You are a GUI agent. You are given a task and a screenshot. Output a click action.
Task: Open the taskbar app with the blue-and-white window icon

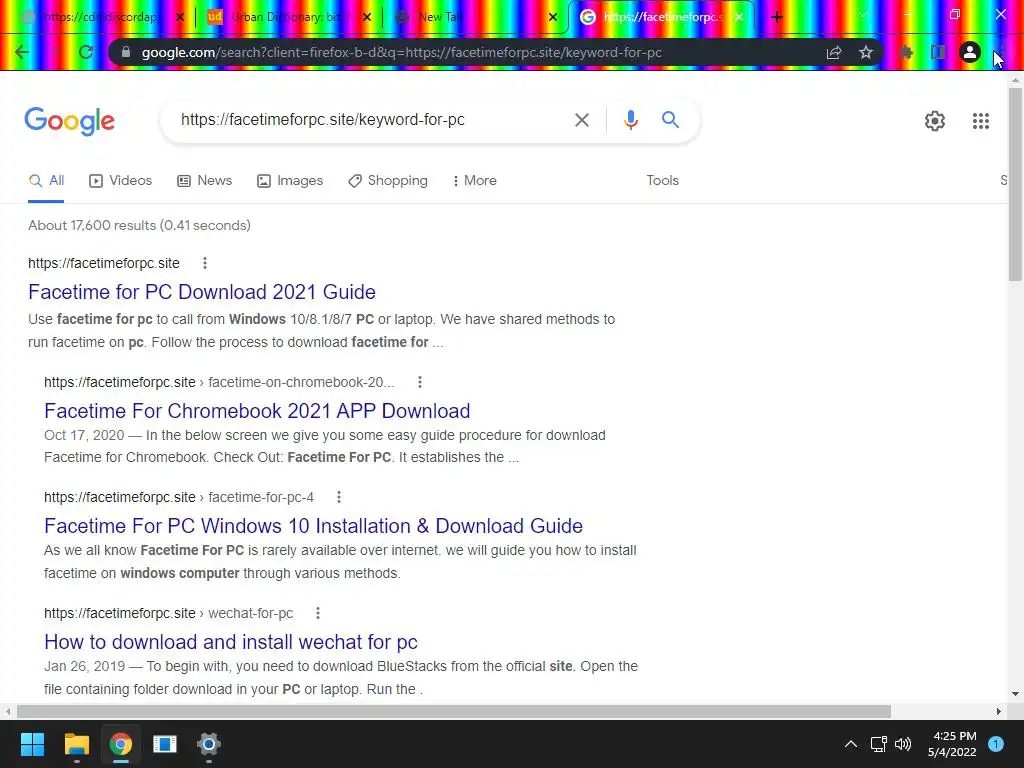click(x=165, y=744)
